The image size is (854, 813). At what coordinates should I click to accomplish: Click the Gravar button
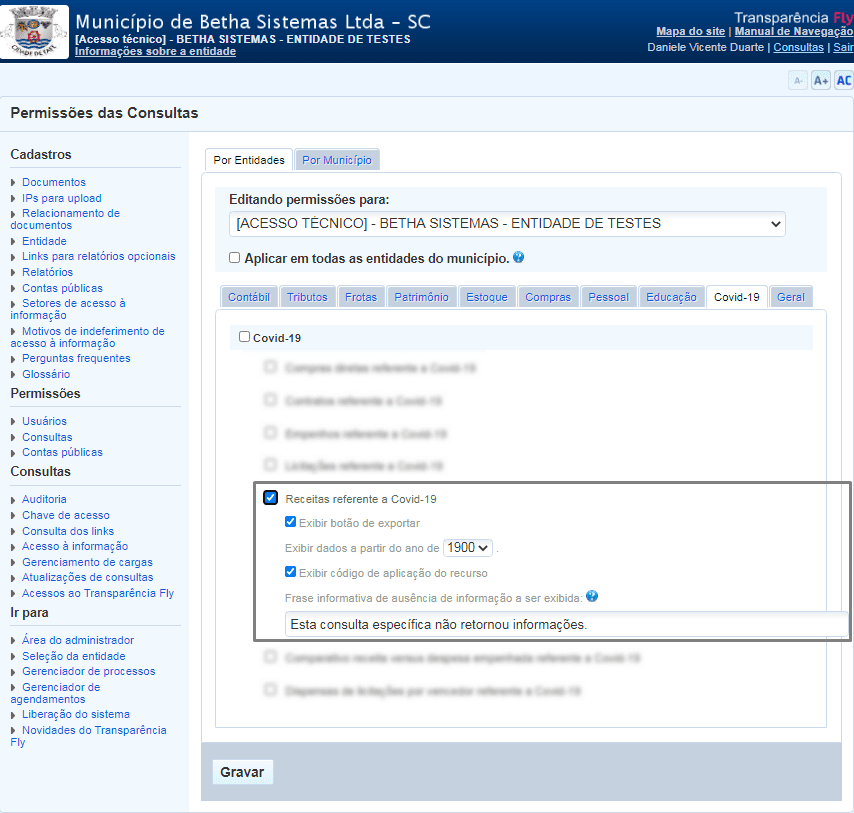point(242,771)
